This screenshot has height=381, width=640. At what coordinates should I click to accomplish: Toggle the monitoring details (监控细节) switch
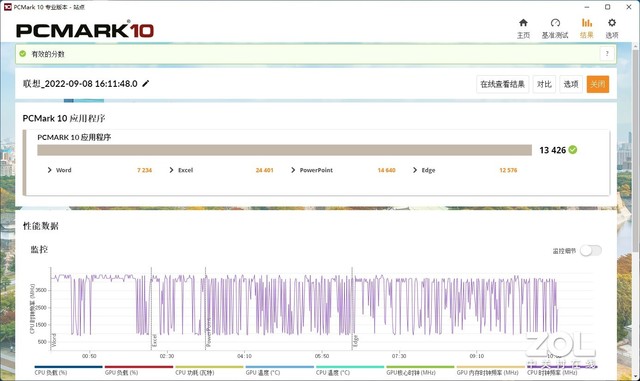(x=591, y=250)
